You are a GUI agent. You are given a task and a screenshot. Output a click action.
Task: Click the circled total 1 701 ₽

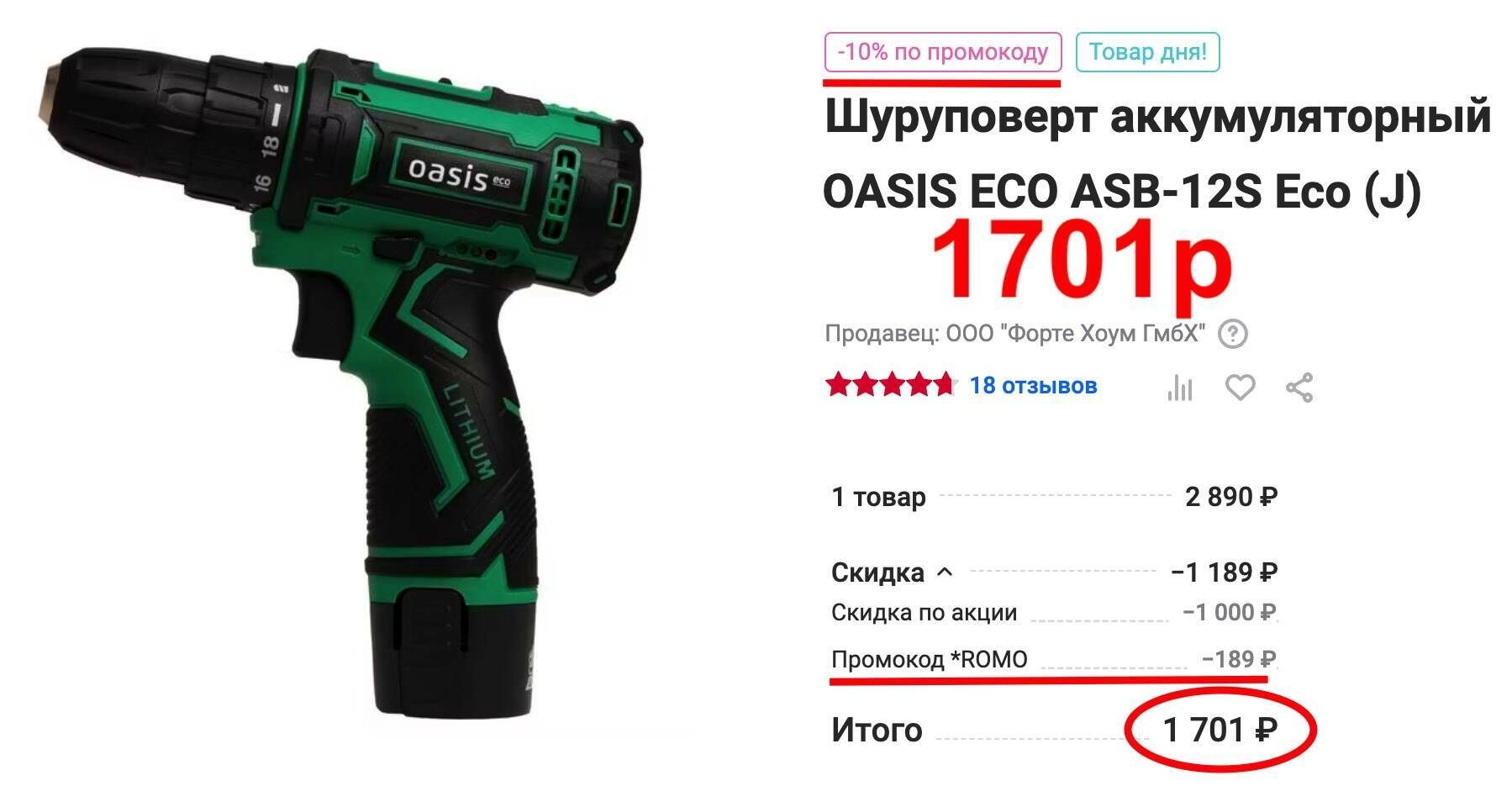point(1220,730)
